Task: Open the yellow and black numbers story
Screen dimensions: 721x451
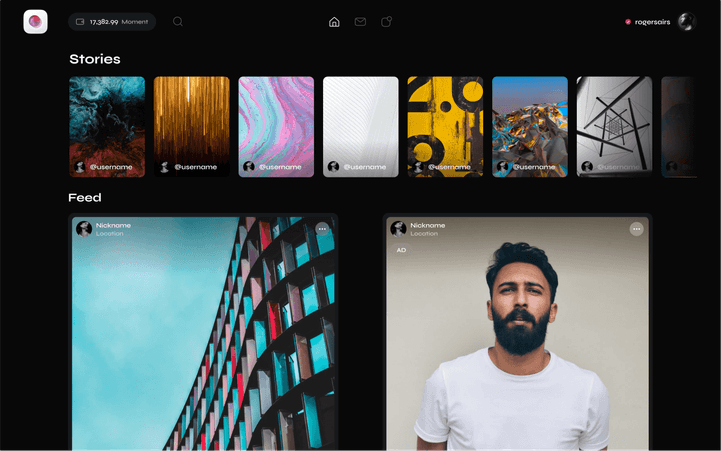Action: coord(445,126)
